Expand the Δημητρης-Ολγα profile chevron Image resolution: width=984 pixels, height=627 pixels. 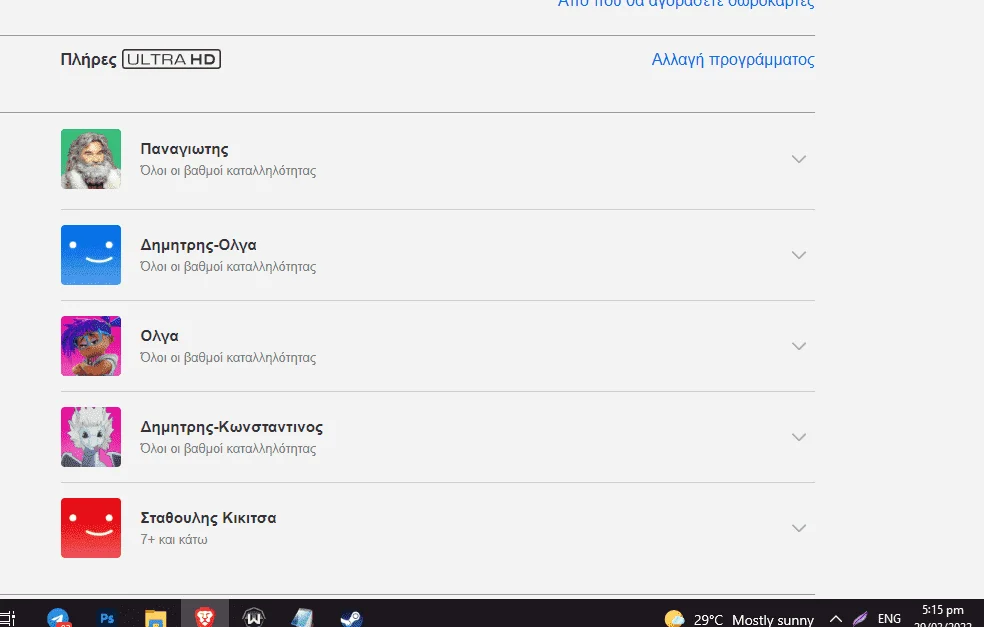(799, 255)
